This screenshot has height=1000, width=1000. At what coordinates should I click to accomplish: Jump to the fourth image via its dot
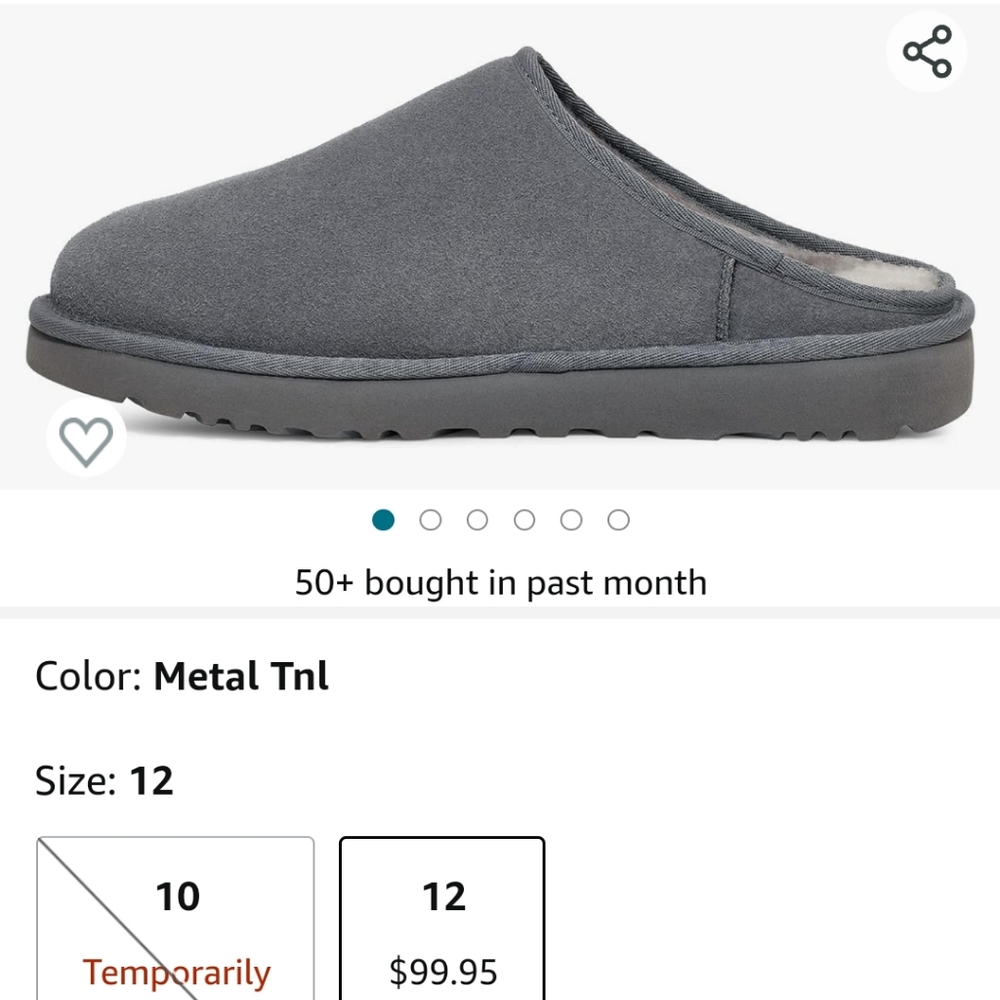524,520
